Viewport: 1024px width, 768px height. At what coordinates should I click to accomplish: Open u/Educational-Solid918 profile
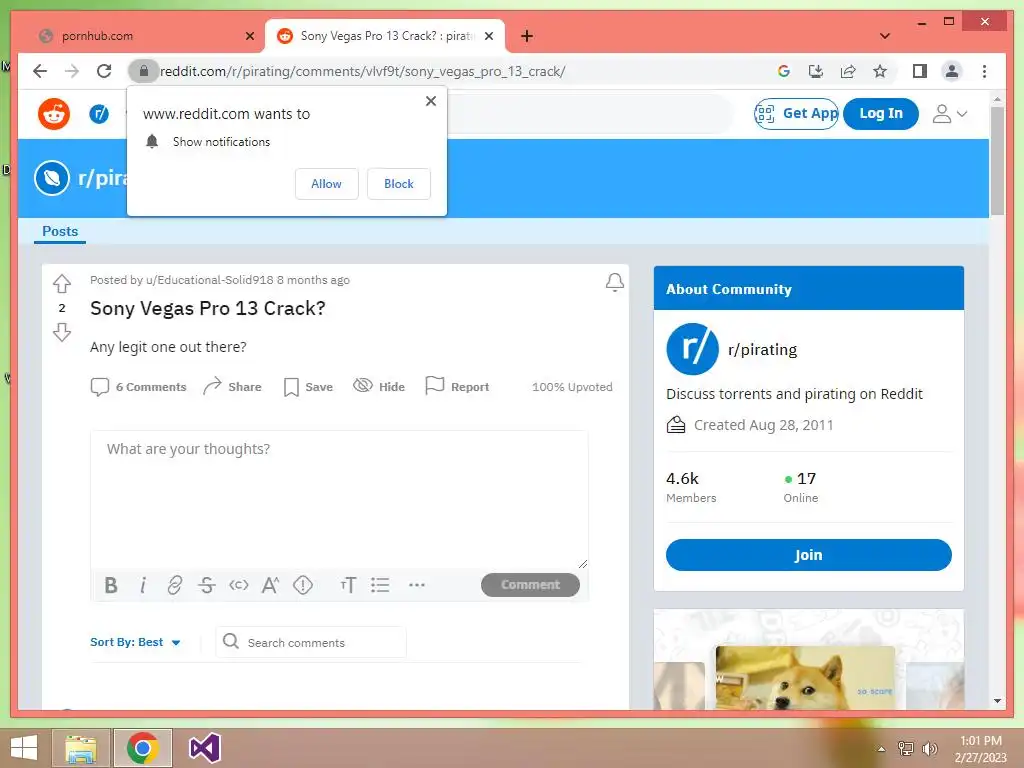pos(210,280)
